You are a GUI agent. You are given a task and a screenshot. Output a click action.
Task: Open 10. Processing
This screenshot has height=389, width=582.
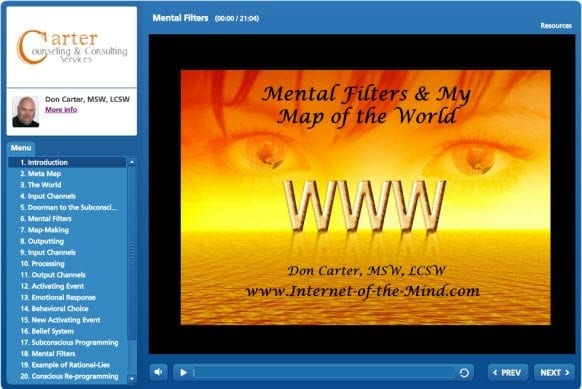point(67,264)
